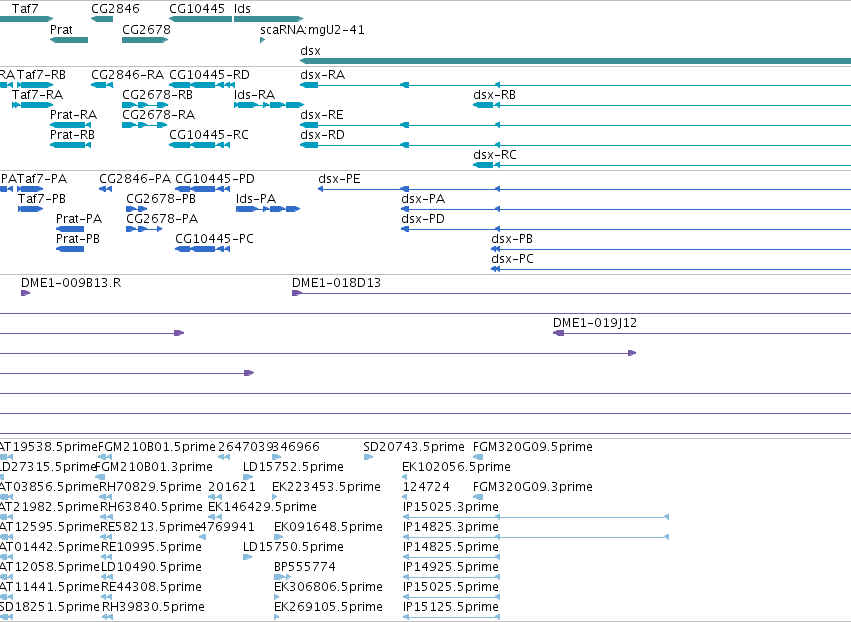The image size is (851, 622).
Task: Select the CG10445-PC protein label
Action: pos(214,239)
